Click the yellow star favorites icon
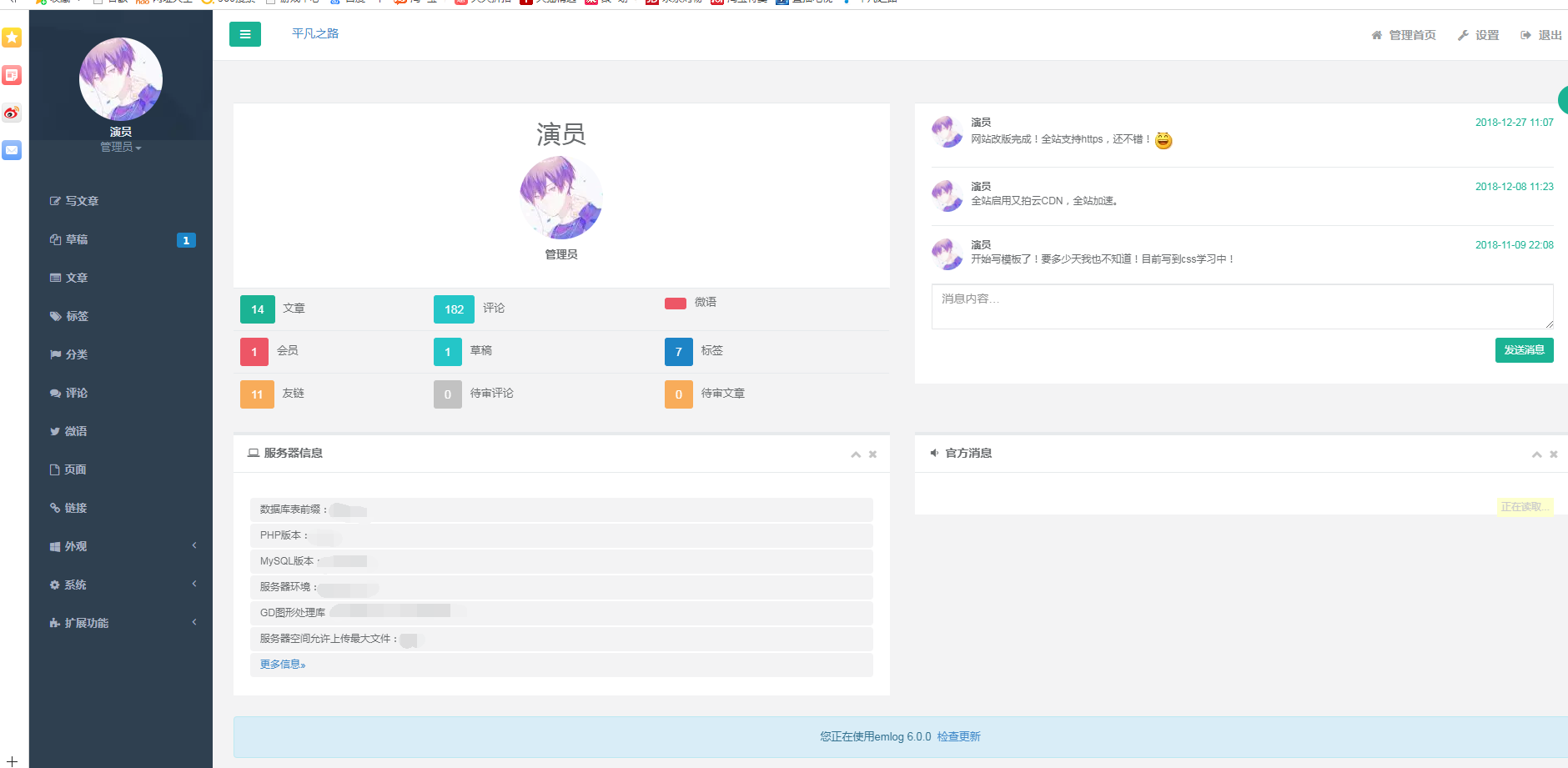This screenshot has height=768, width=1568. (12, 38)
